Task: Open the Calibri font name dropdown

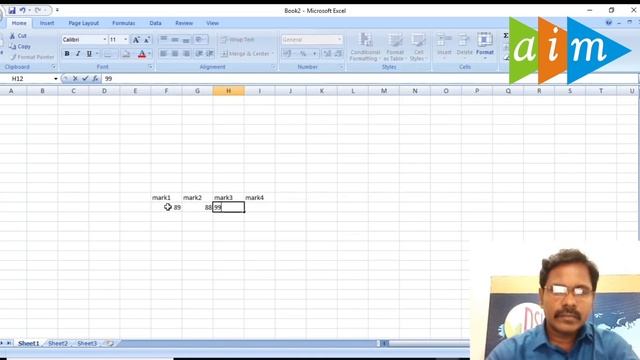Action: click(x=105, y=40)
